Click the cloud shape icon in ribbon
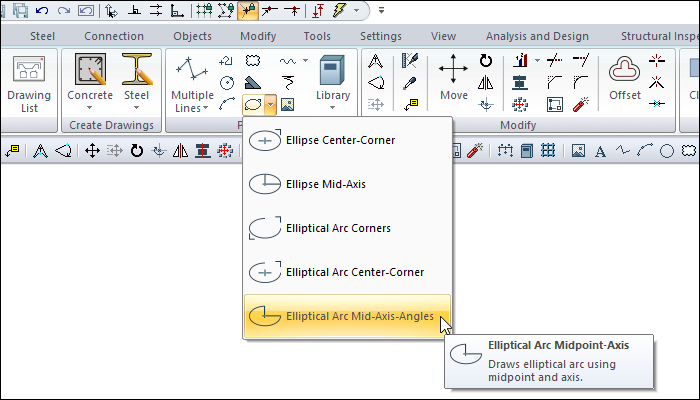 [x=253, y=60]
